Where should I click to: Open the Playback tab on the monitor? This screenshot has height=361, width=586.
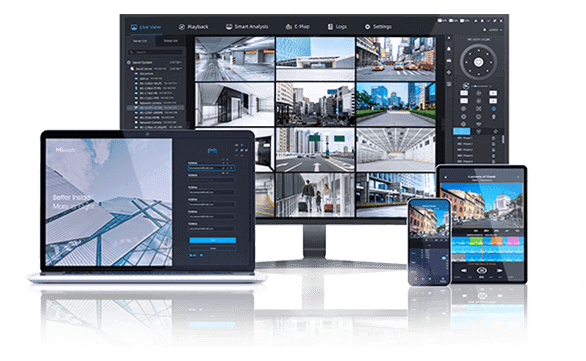coord(193,27)
